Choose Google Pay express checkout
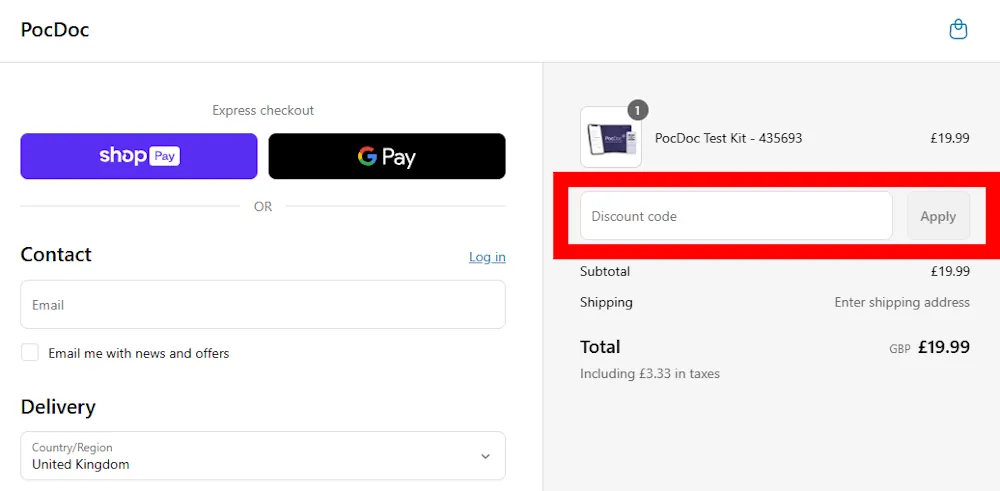The image size is (1000, 491). tap(387, 156)
